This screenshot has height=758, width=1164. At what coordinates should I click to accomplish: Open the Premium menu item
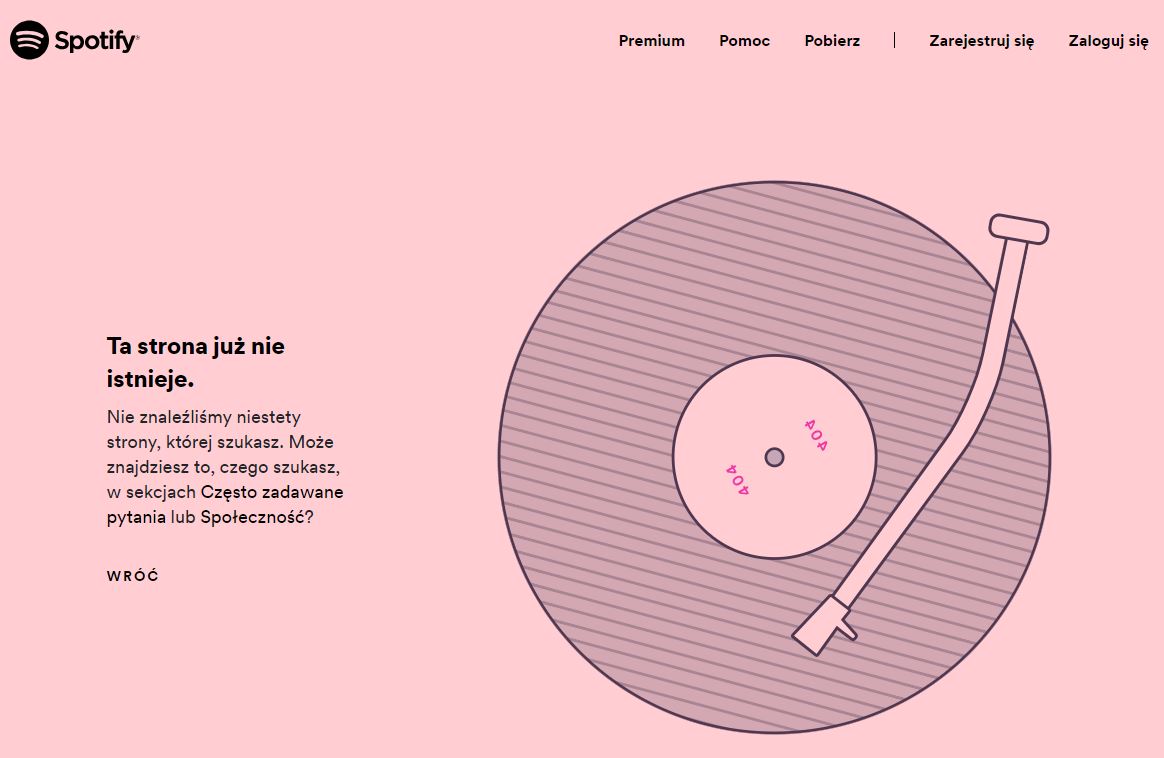click(x=652, y=41)
